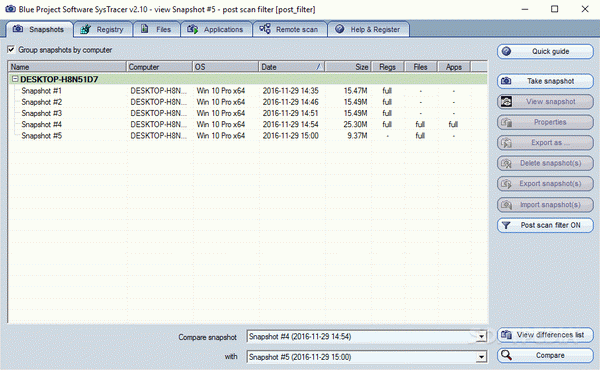Click the funnel icon on Post scan filter
Viewport: 600px width, 370px height.
pyautogui.click(x=506, y=225)
